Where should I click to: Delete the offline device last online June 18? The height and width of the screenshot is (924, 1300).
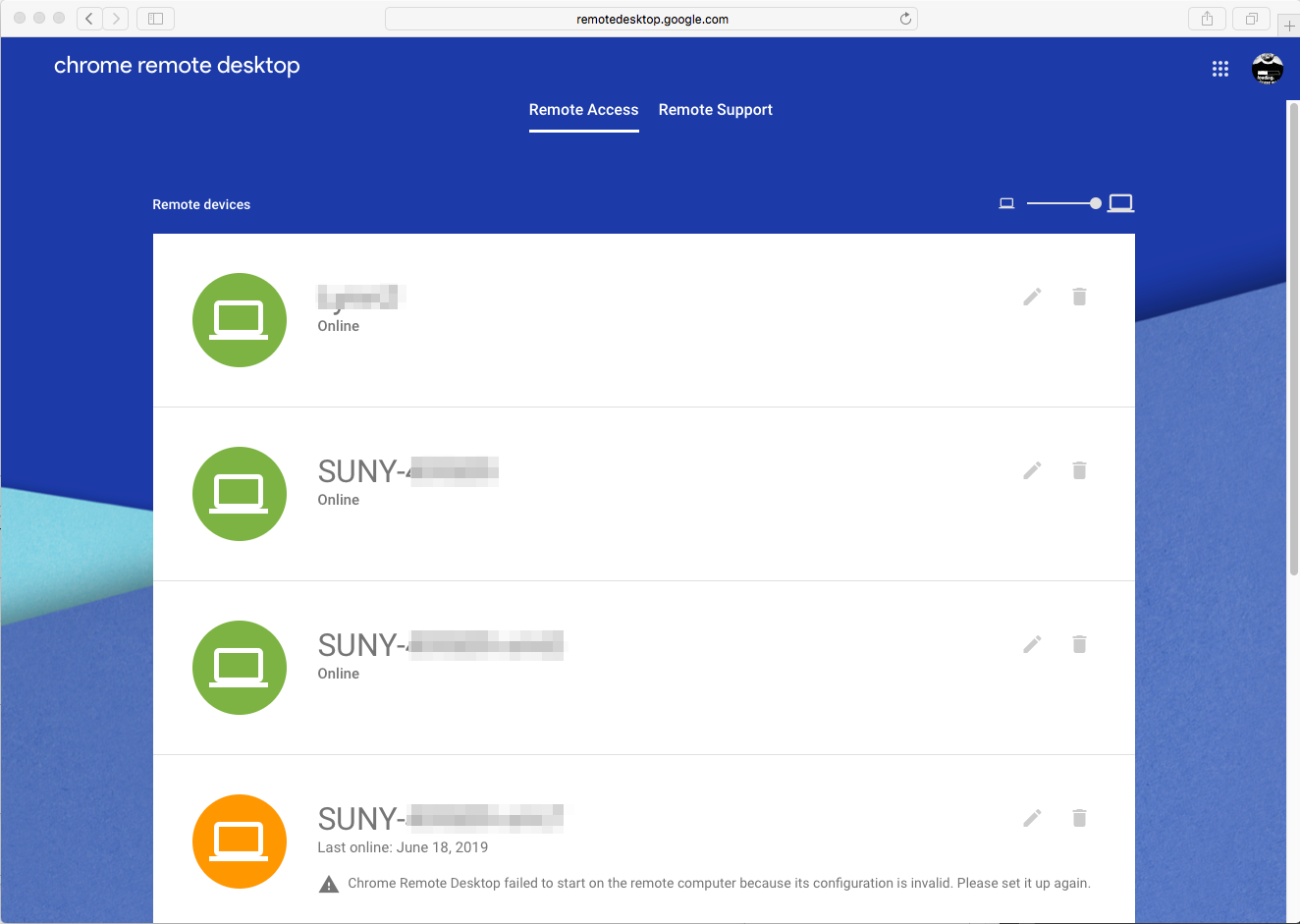click(1079, 818)
